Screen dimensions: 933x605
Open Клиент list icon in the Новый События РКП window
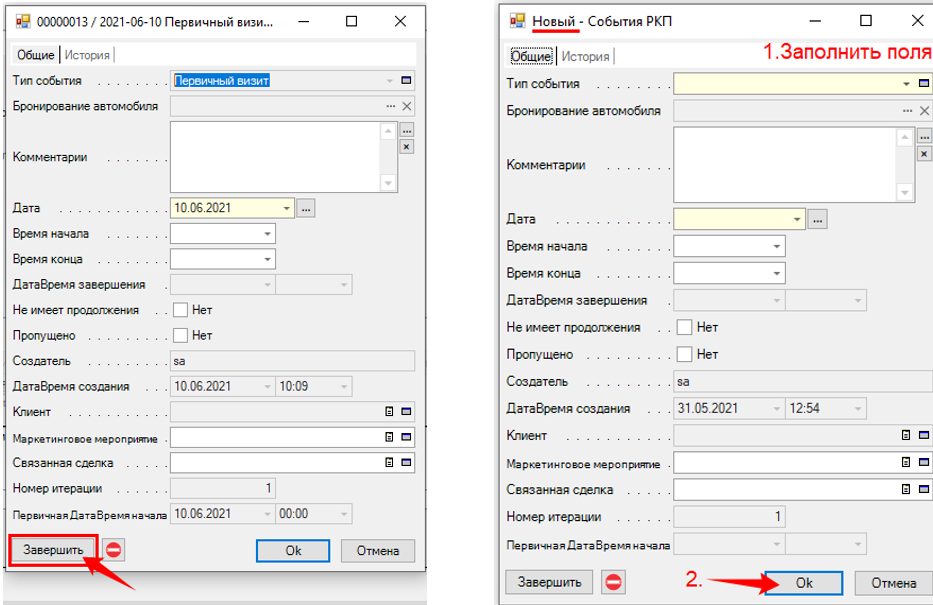907,435
